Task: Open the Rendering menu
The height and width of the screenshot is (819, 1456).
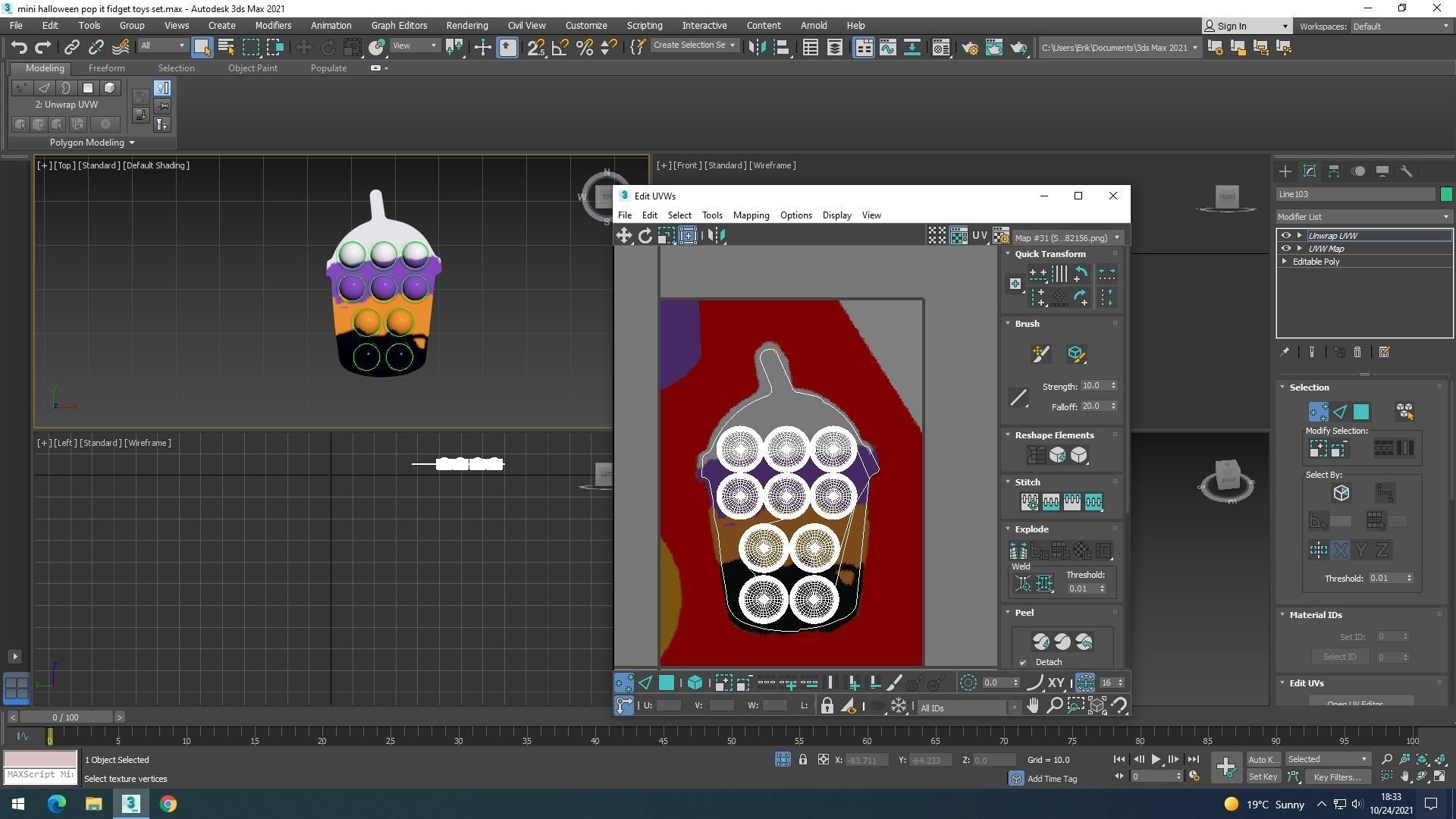Action: [466, 25]
